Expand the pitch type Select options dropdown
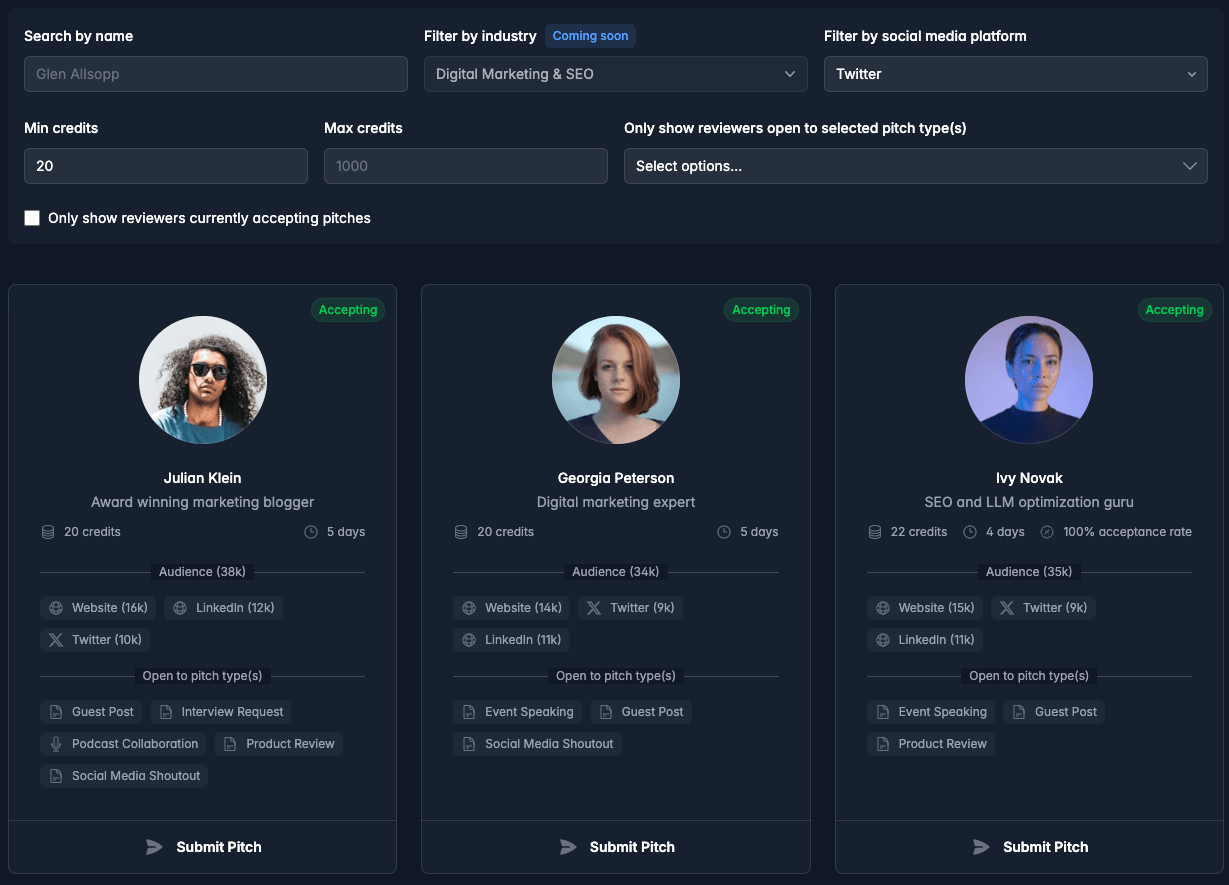Image resolution: width=1229 pixels, height=885 pixels. coord(915,166)
